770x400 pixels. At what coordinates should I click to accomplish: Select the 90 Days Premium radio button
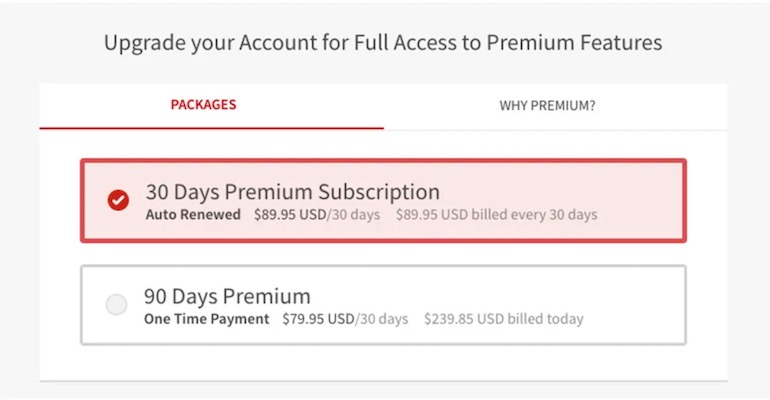pyautogui.click(x=116, y=304)
